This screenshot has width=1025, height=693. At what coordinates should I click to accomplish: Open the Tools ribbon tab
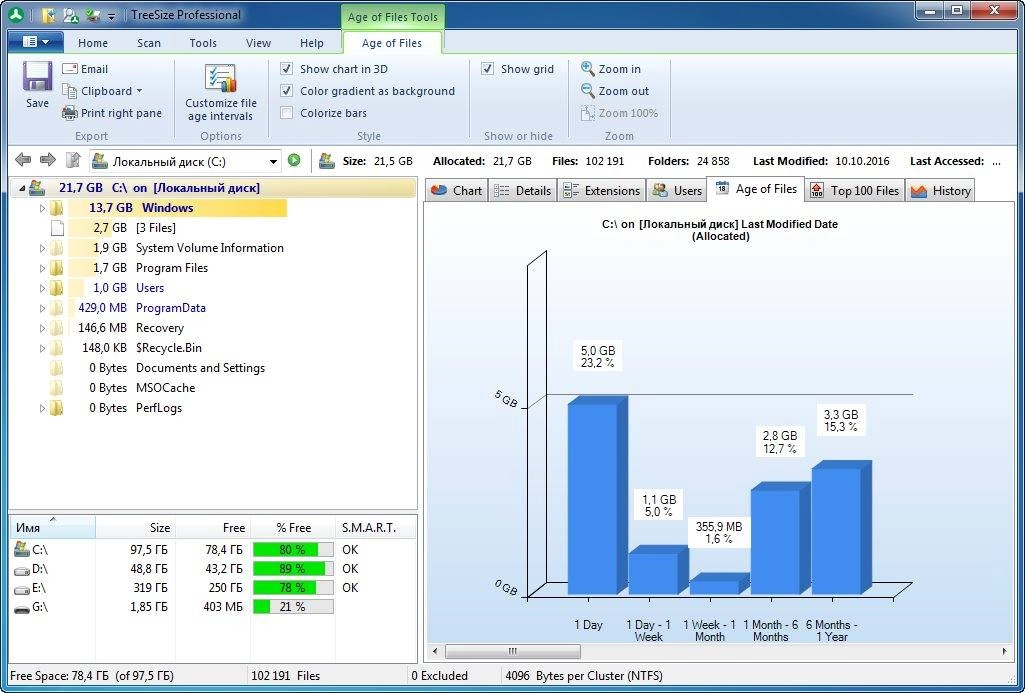(203, 43)
